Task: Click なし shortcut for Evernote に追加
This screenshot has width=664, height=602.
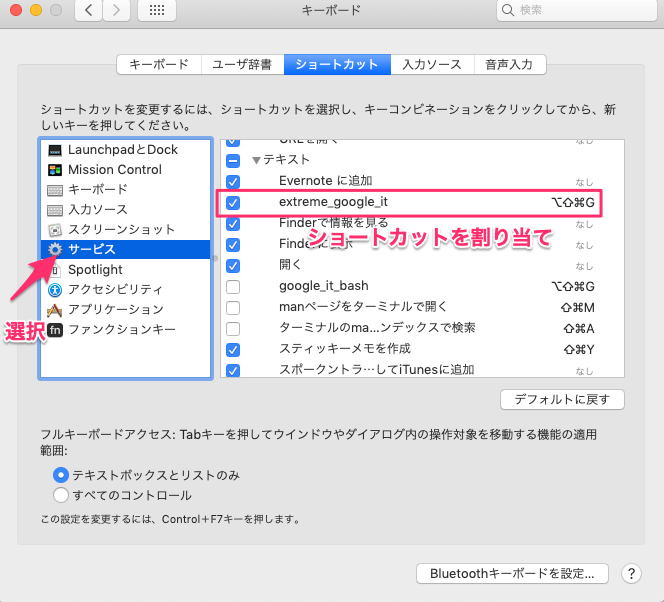Action: (x=584, y=182)
